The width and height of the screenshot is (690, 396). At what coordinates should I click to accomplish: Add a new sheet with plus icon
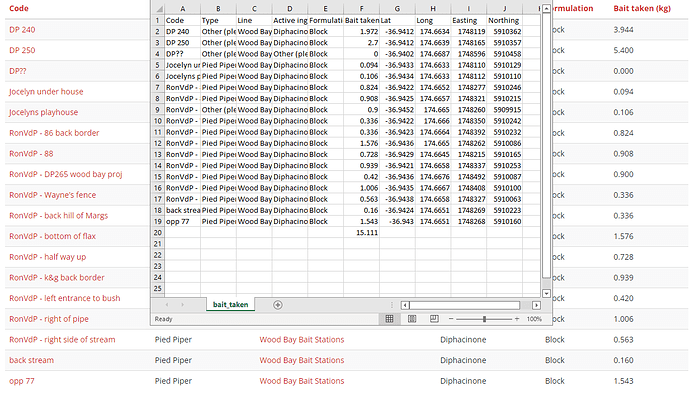278,305
